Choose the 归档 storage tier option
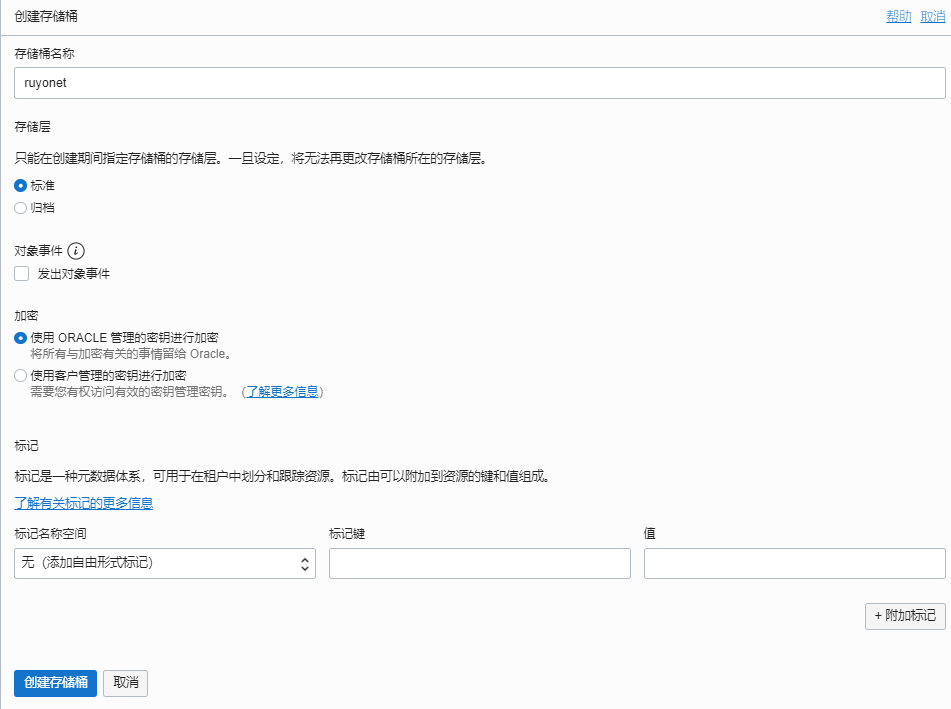 (x=21, y=208)
